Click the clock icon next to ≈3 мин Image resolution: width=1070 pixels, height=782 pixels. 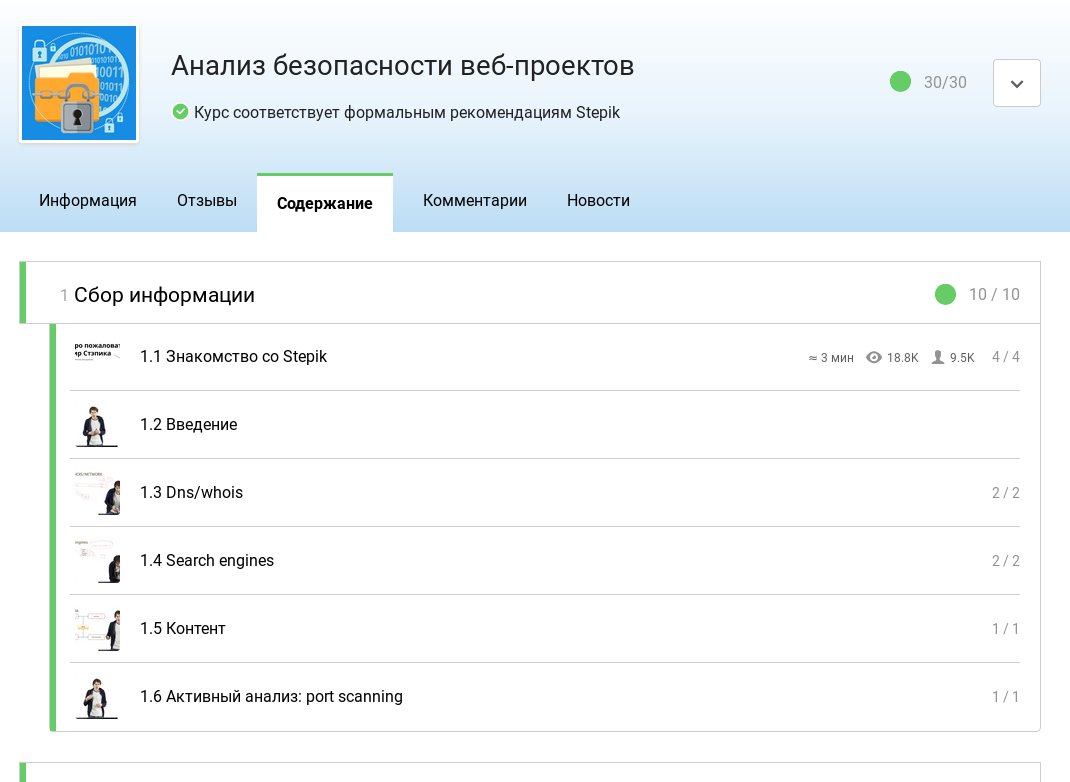pos(812,357)
